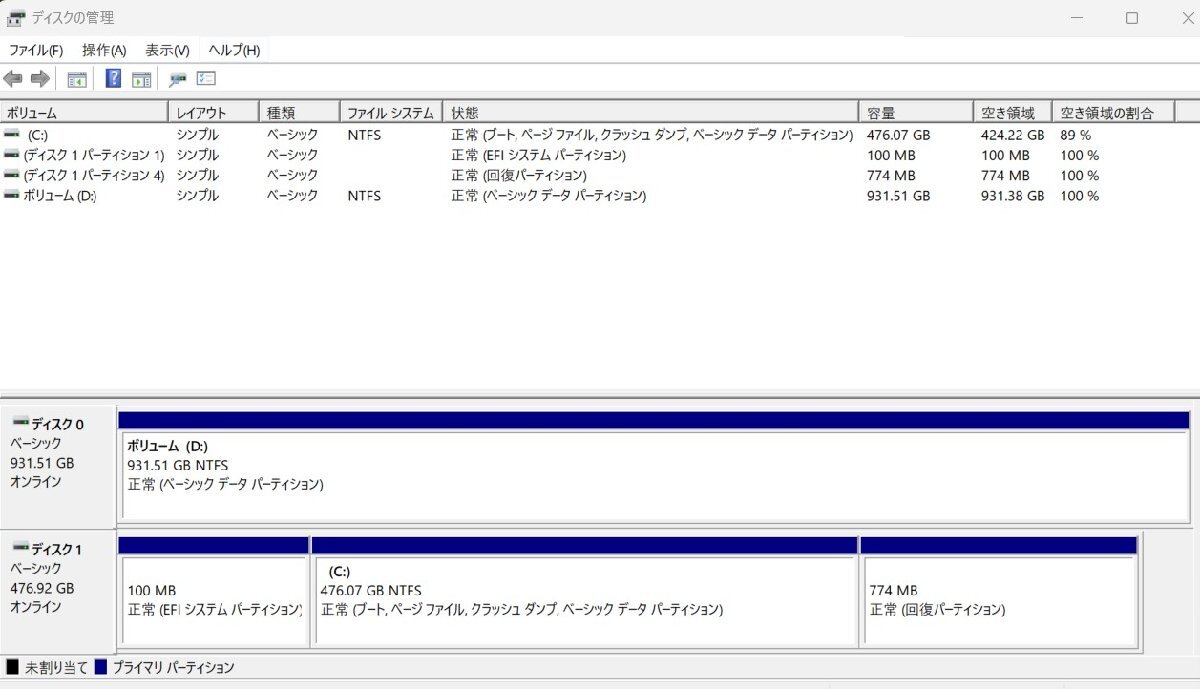1200x689 pixels.
Task: Click the ディスク 0 drive icon
Action: tap(22, 421)
